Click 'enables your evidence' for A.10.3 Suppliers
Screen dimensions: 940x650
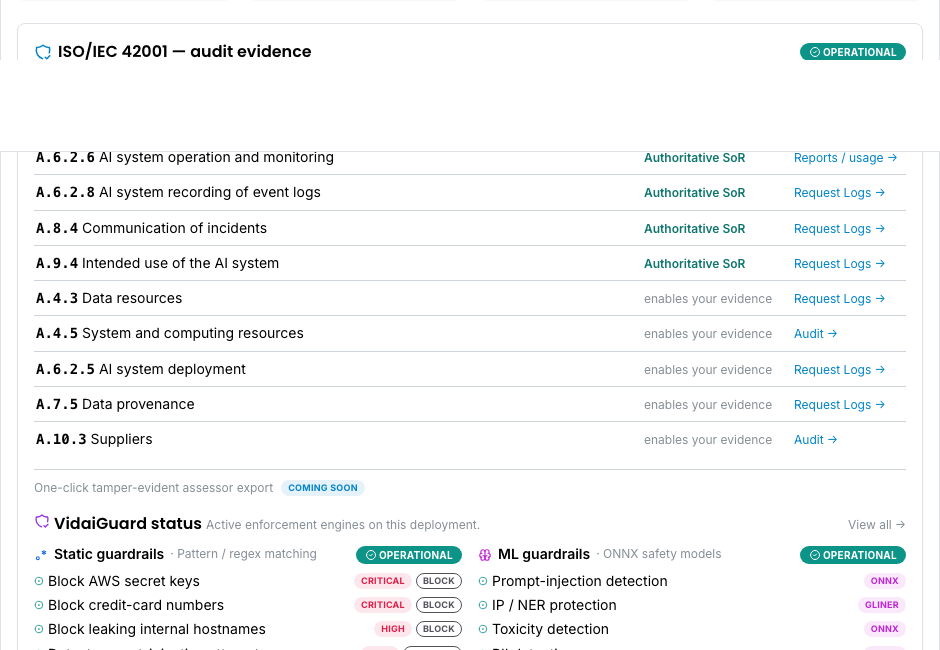point(708,440)
